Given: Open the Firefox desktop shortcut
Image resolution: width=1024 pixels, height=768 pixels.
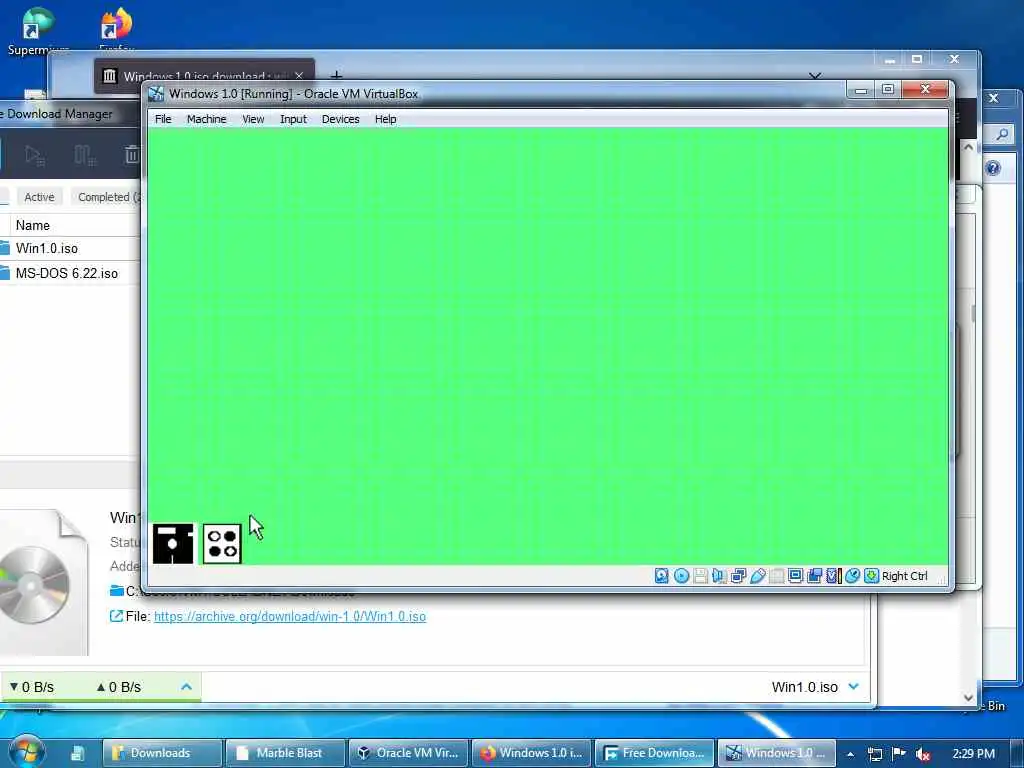Looking at the screenshot, I should tap(117, 31).
